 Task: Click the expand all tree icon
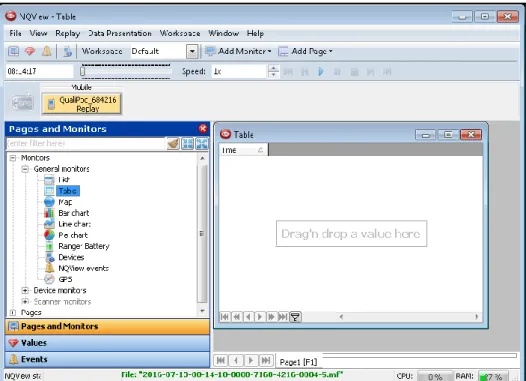188,144
